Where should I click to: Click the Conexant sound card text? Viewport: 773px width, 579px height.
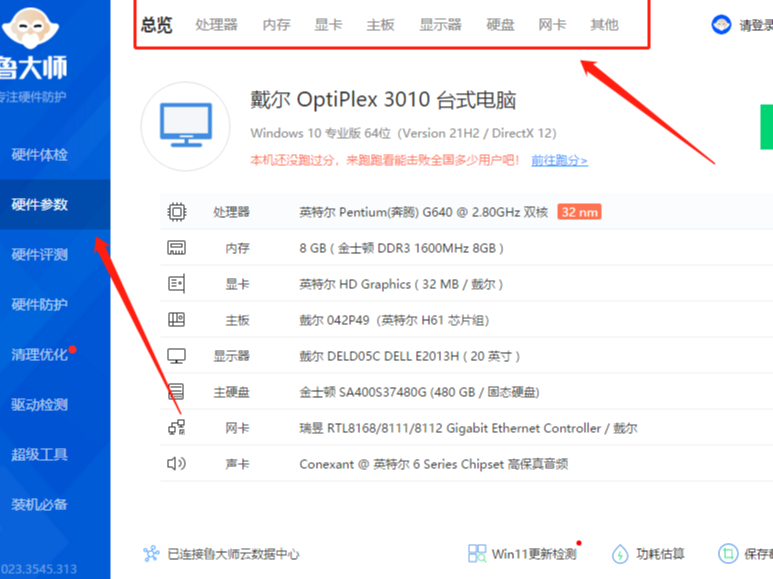coord(434,464)
